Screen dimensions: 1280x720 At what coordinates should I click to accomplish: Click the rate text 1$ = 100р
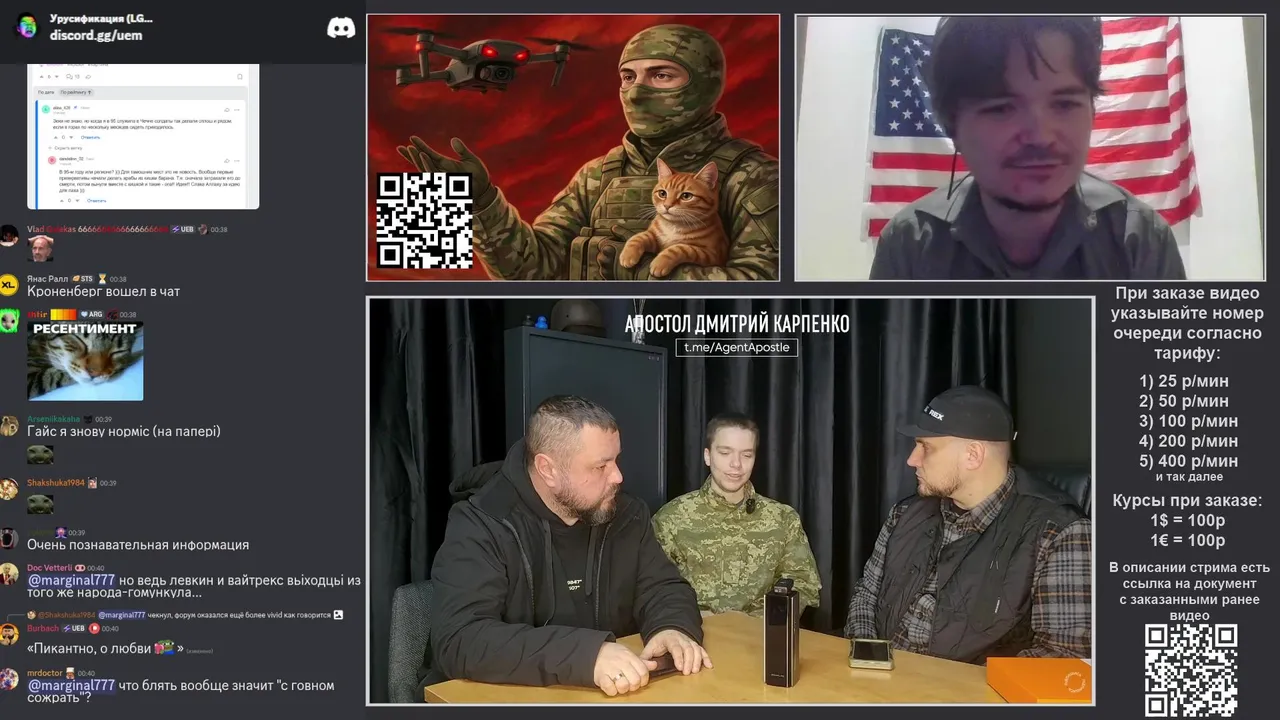coord(1188,521)
